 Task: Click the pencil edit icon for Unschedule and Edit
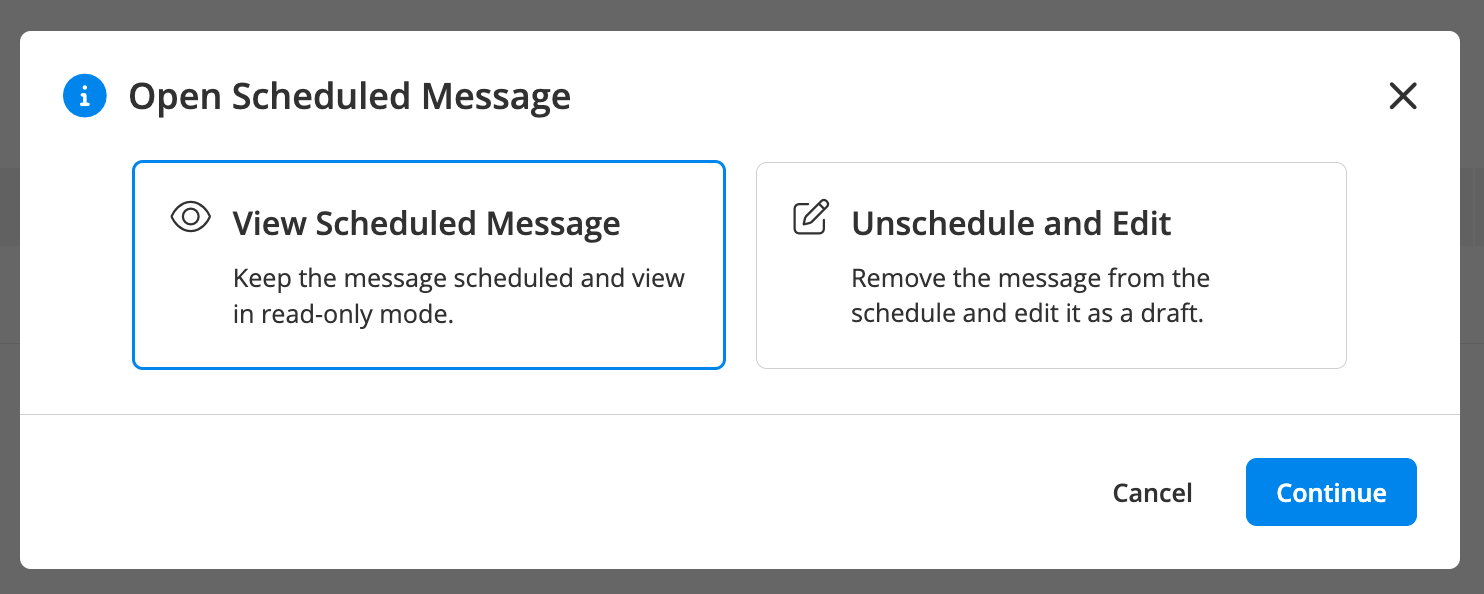[x=811, y=217]
